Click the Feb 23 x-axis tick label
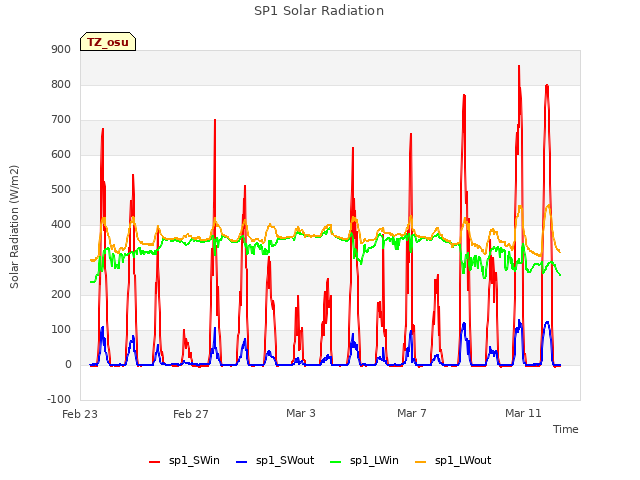The image size is (640, 480). click(80, 414)
